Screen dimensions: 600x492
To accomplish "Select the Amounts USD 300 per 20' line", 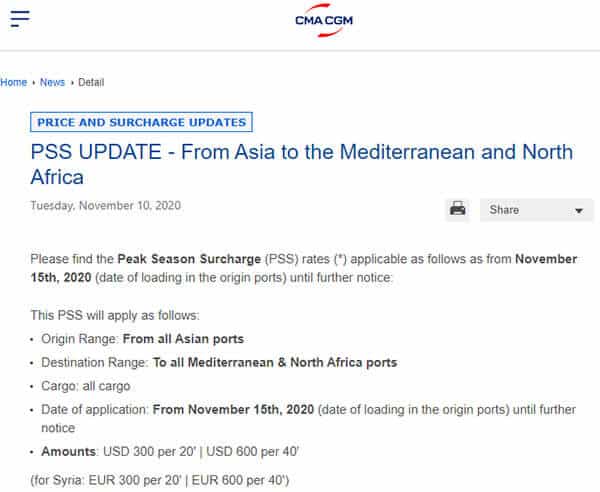I will tap(170, 451).
